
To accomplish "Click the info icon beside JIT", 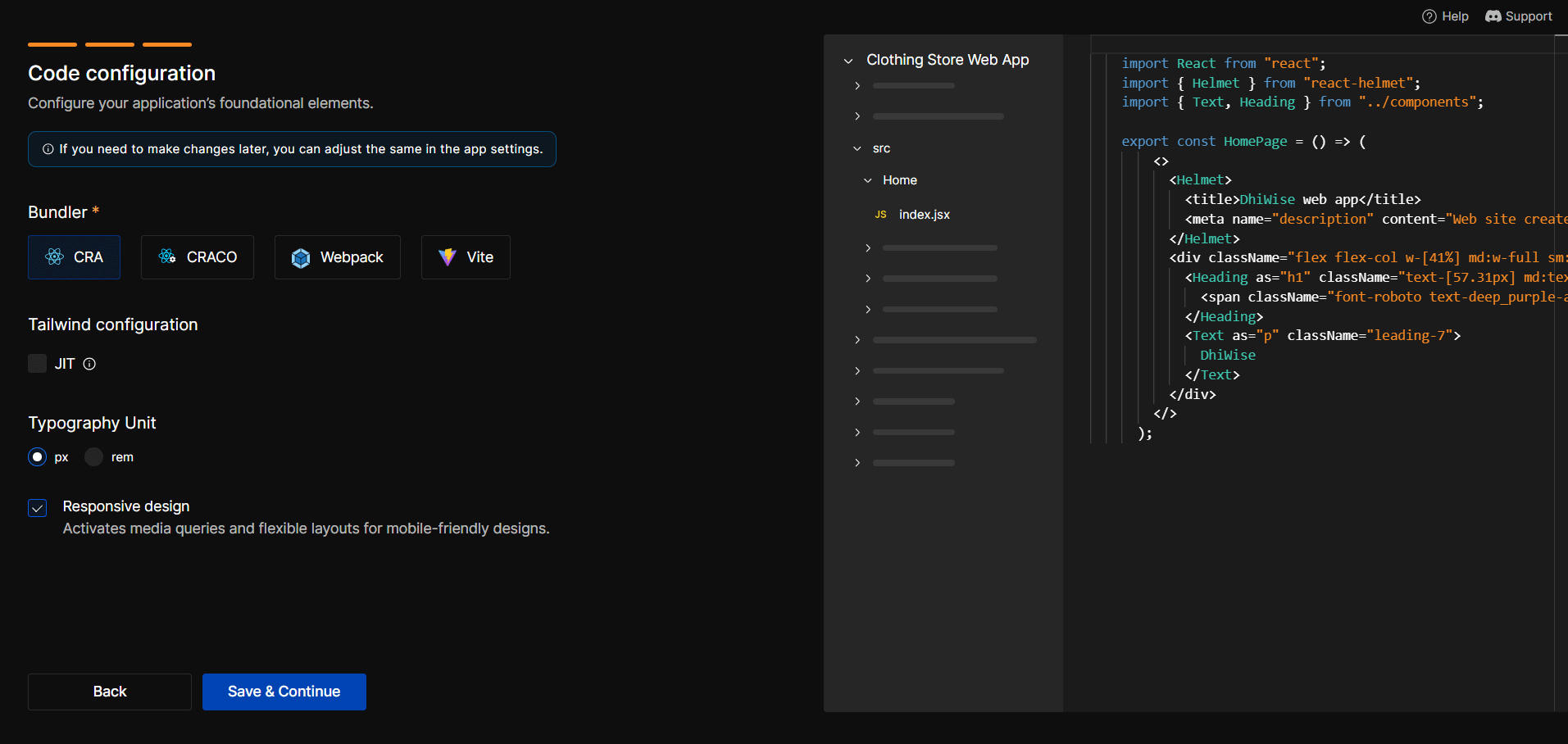I will coord(90,364).
